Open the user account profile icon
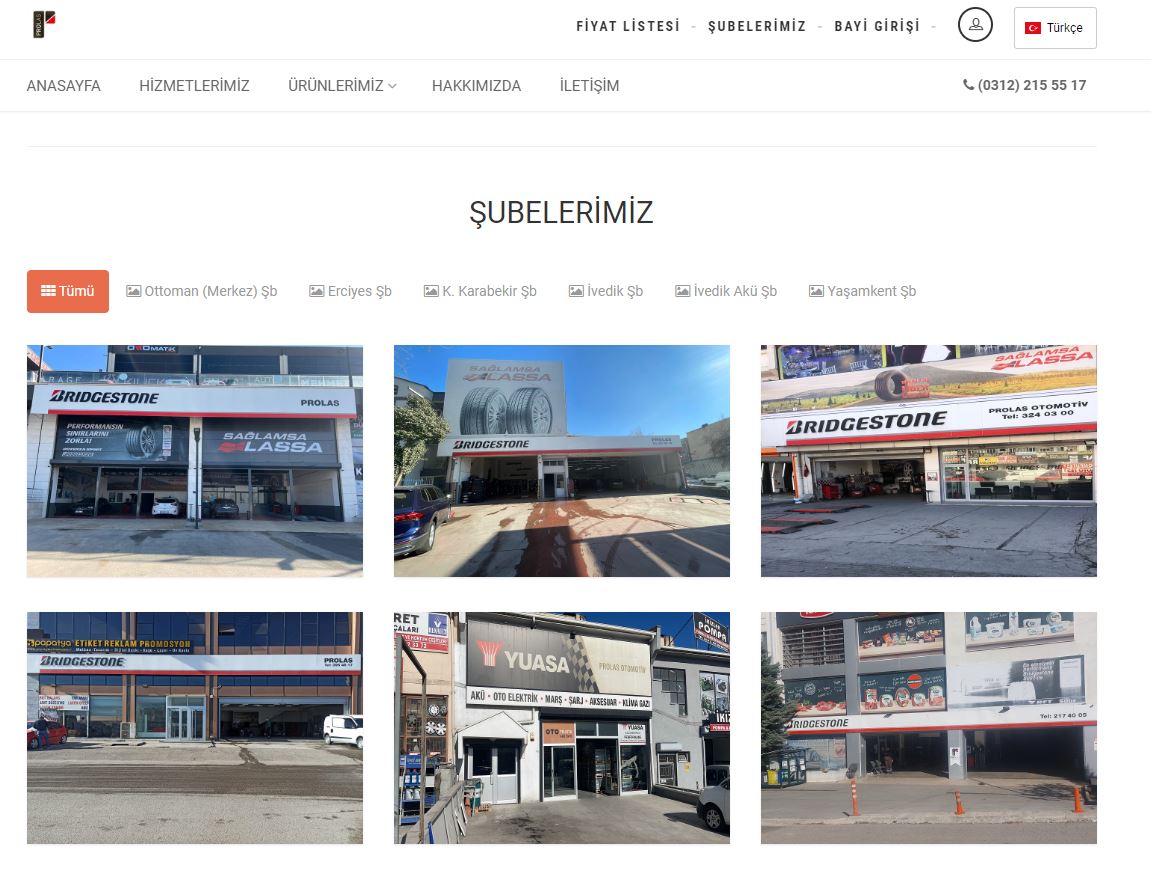 (975, 24)
